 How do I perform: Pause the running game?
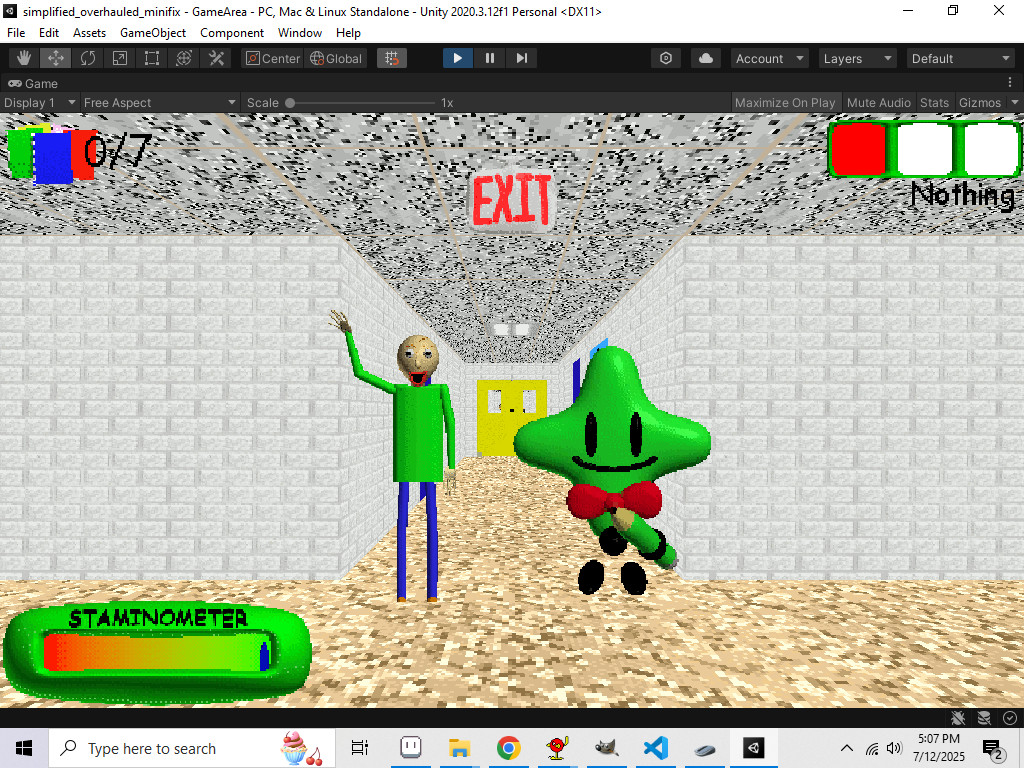point(489,58)
